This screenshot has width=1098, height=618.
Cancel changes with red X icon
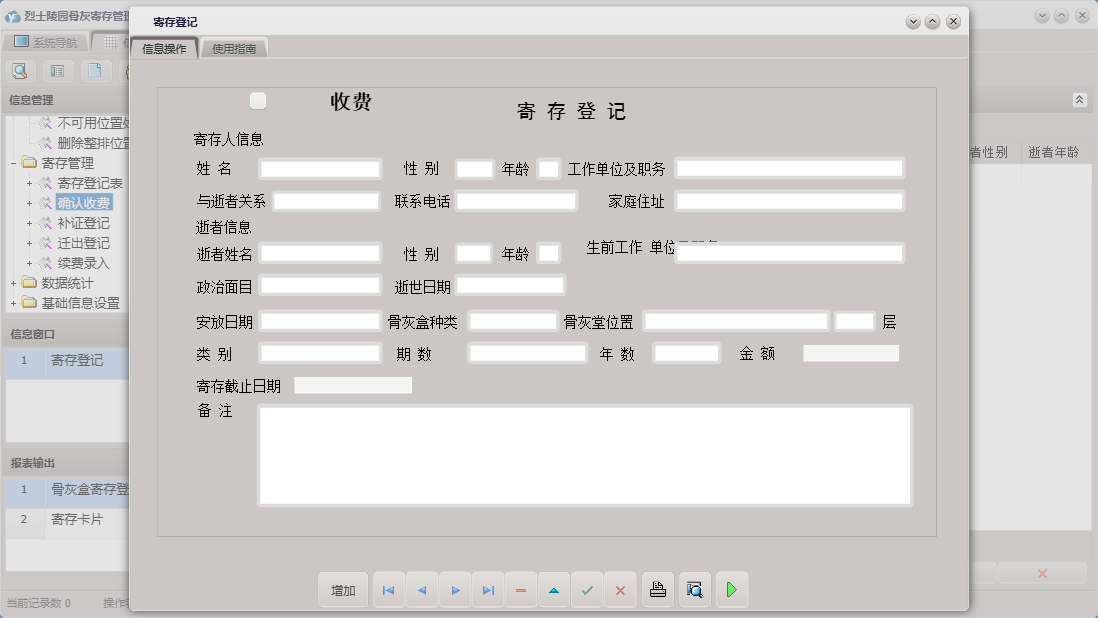620,590
